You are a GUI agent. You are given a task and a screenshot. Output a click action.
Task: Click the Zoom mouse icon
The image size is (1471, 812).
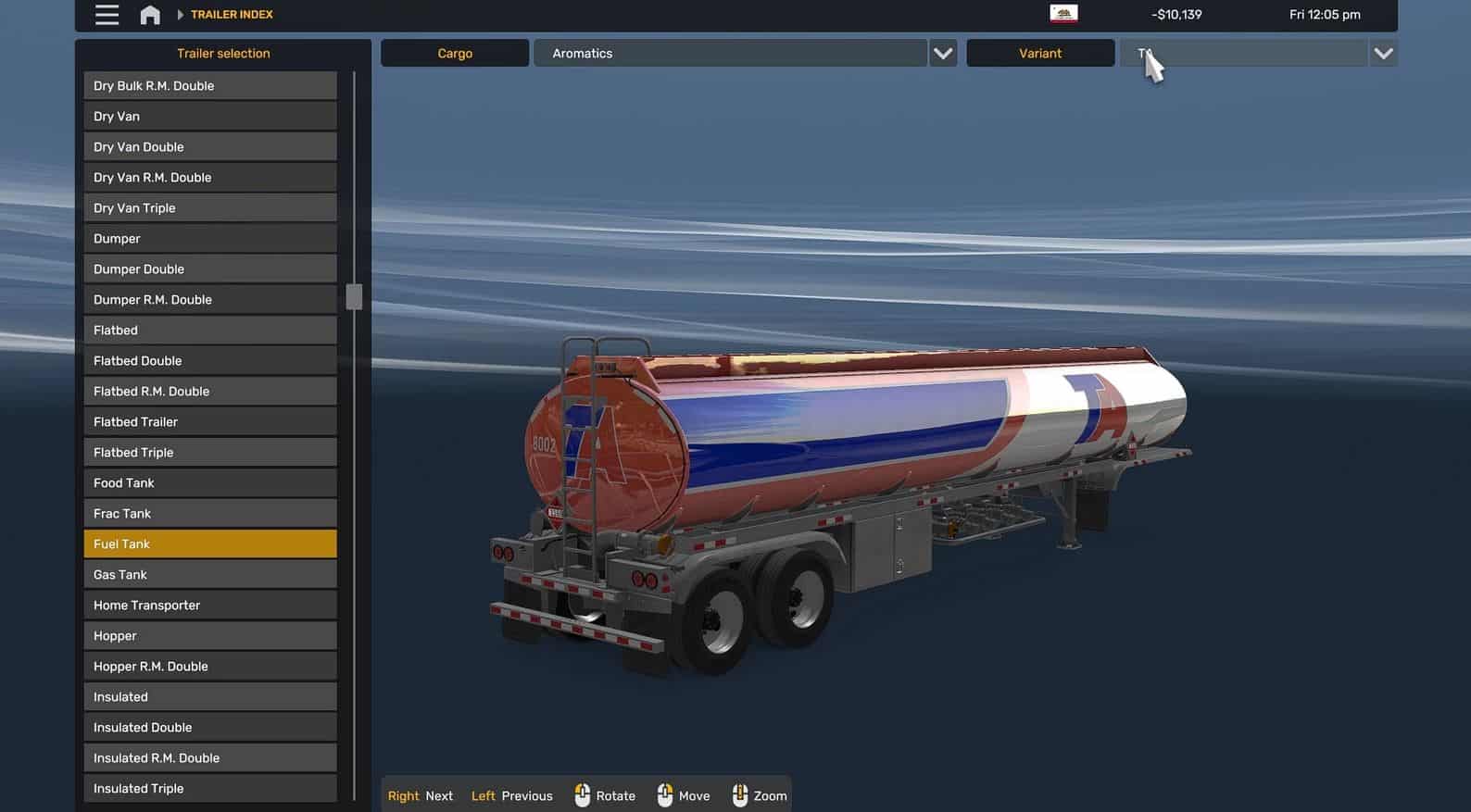click(x=739, y=795)
